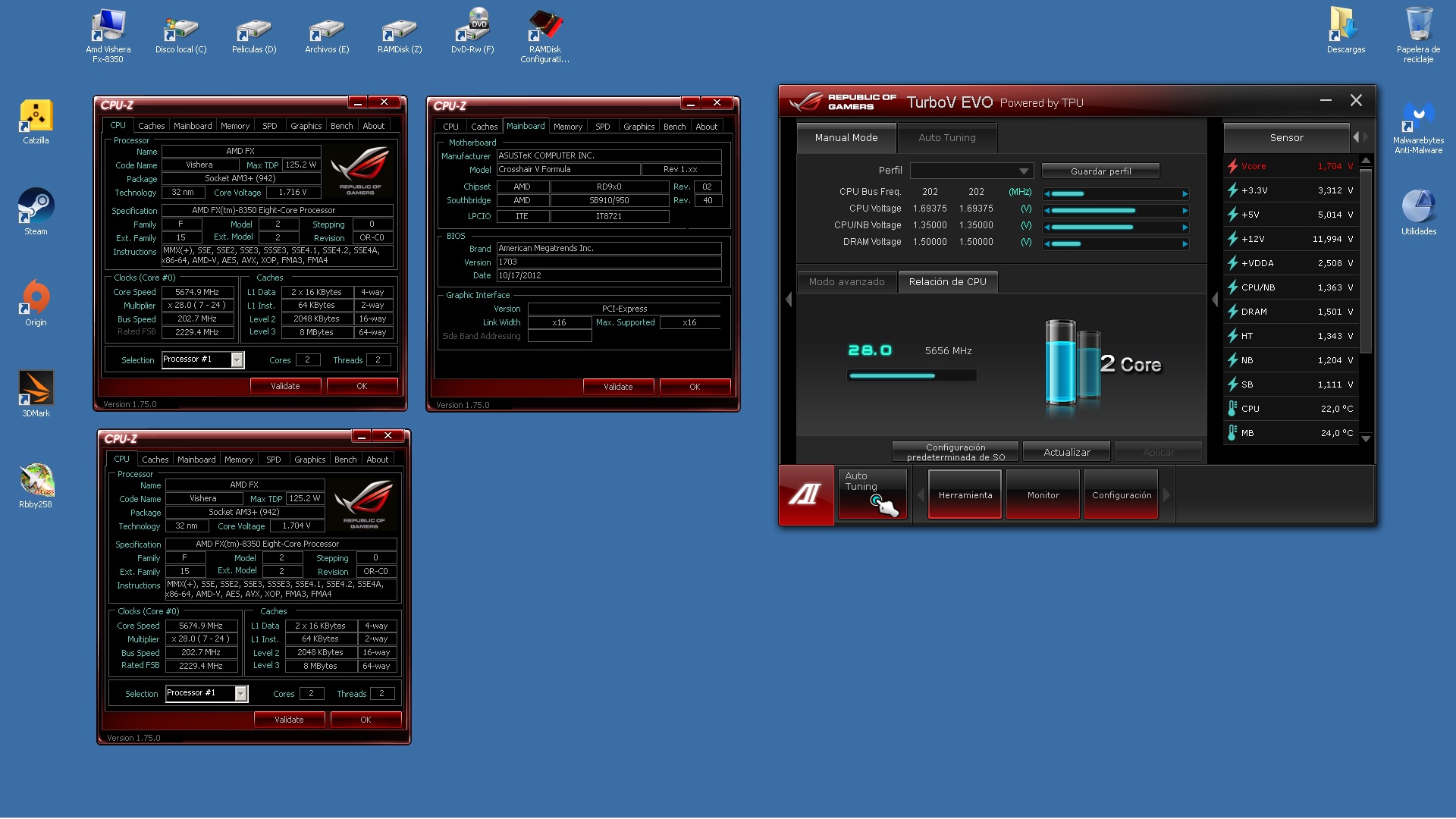Open Amd Vishera Fx-8350 desktop shortcut
Viewport: 1456px width, 819px height.
pos(108,36)
